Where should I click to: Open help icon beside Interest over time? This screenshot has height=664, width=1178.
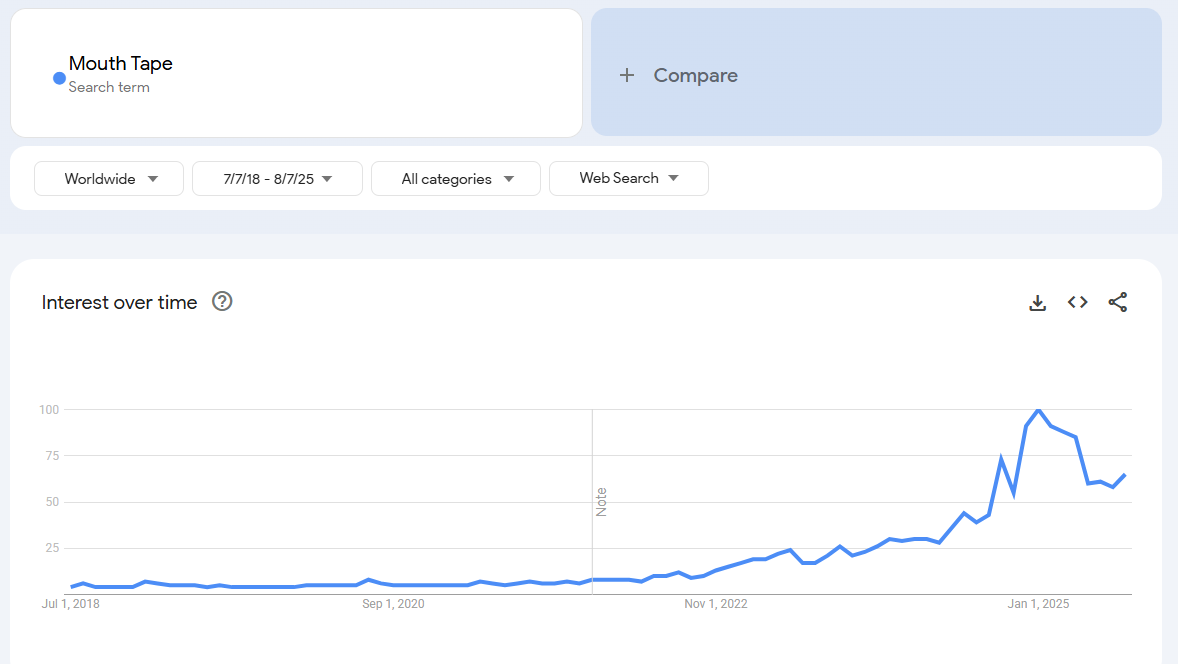click(222, 302)
